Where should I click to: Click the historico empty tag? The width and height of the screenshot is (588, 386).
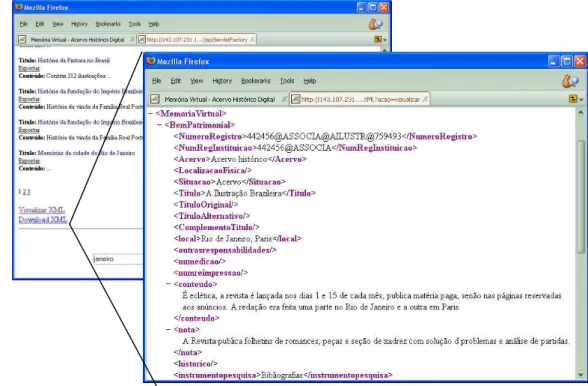[x=195, y=363]
